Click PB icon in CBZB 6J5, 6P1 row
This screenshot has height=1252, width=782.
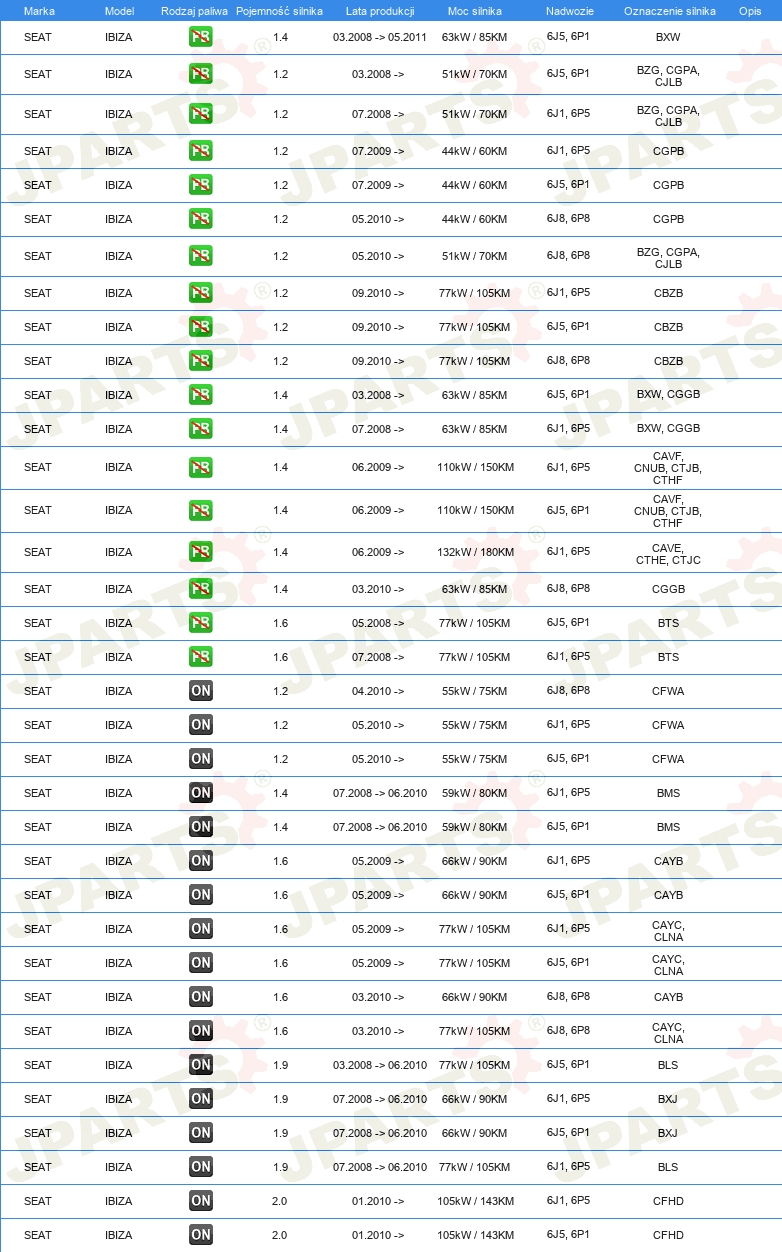coord(201,327)
